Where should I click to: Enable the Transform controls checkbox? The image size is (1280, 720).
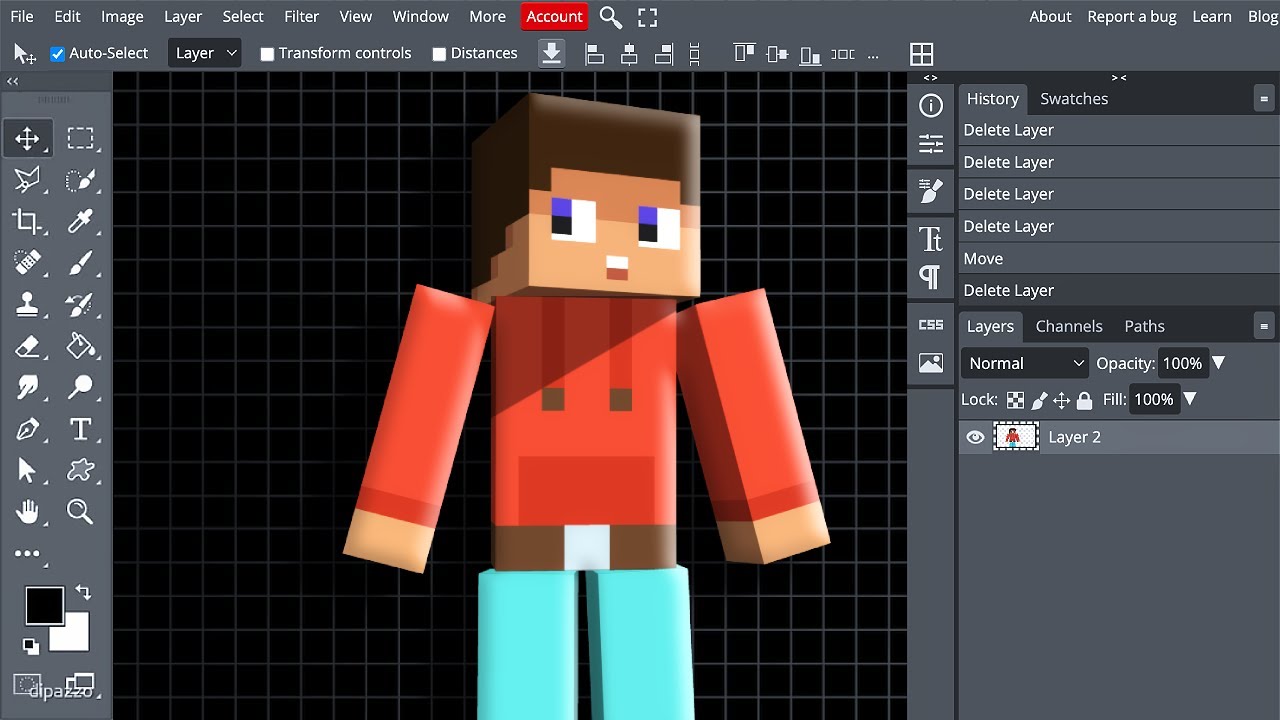click(267, 54)
